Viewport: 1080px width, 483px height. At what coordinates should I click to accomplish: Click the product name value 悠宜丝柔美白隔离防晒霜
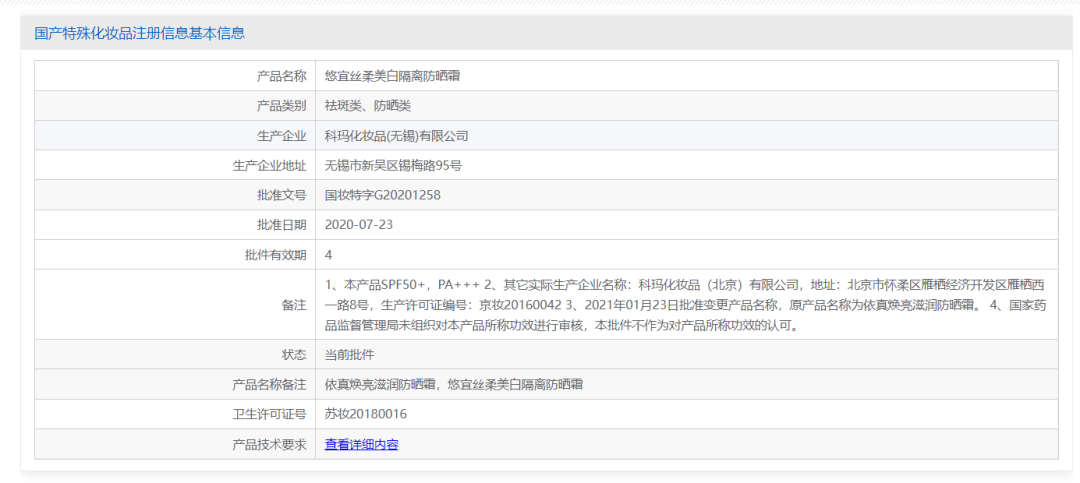(392, 76)
